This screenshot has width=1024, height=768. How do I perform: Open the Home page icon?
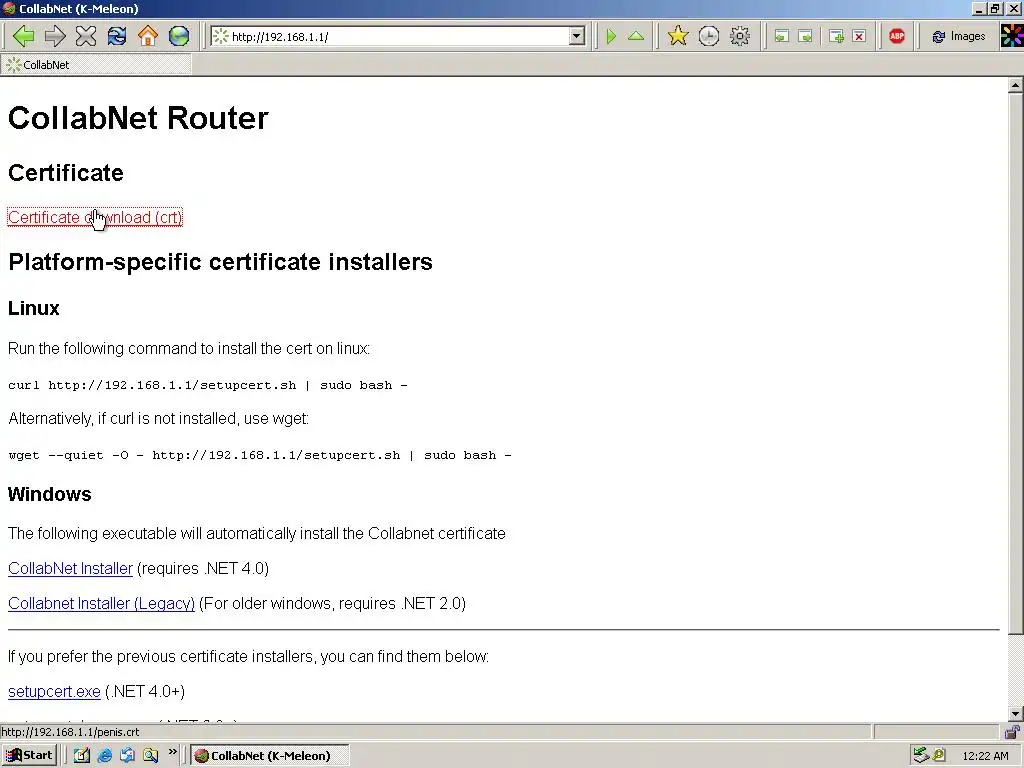pos(148,36)
